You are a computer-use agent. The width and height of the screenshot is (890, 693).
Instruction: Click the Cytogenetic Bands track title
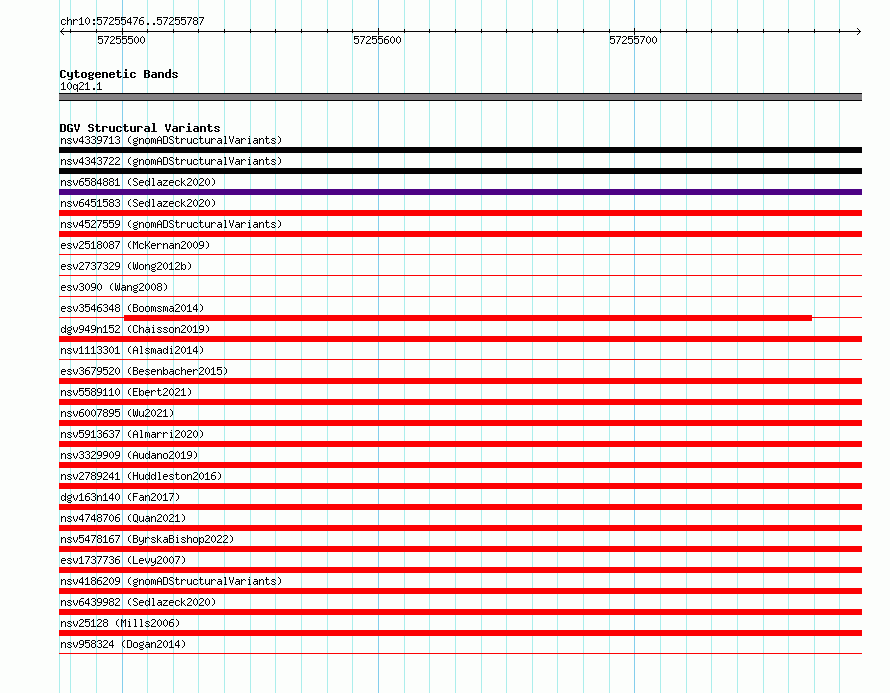[x=119, y=74]
